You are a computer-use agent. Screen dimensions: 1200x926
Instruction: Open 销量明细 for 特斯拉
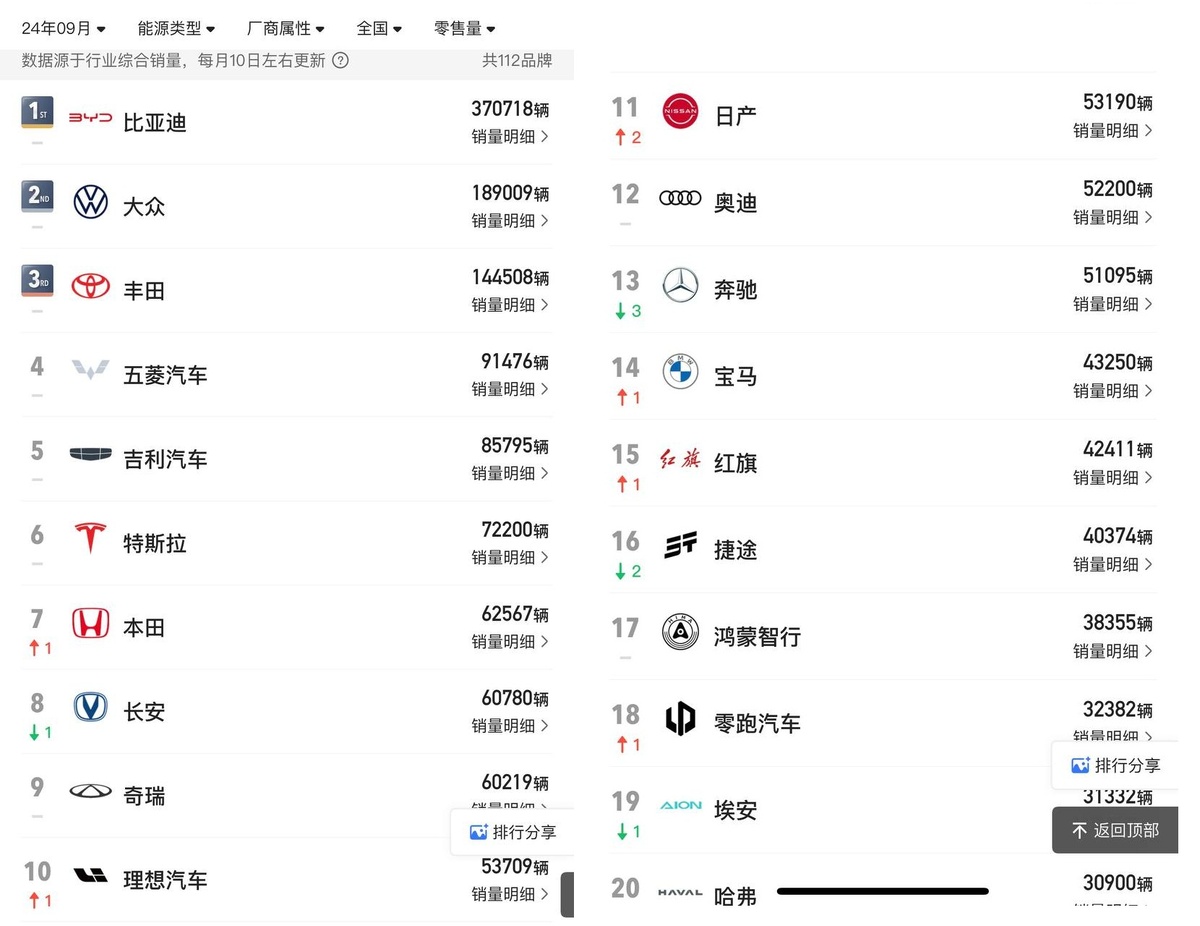click(510, 557)
